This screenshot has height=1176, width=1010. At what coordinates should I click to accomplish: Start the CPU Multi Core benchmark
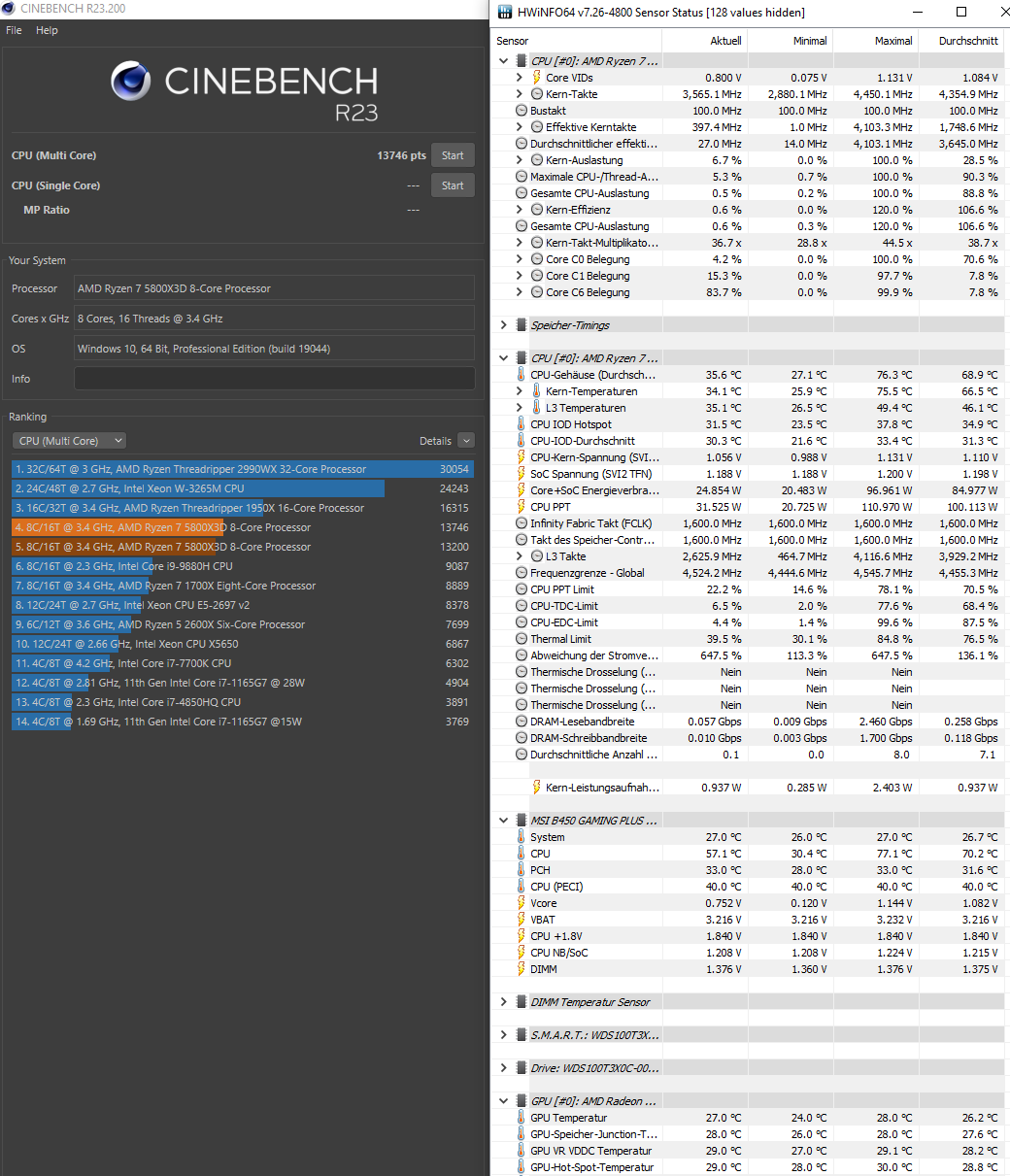click(453, 155)
